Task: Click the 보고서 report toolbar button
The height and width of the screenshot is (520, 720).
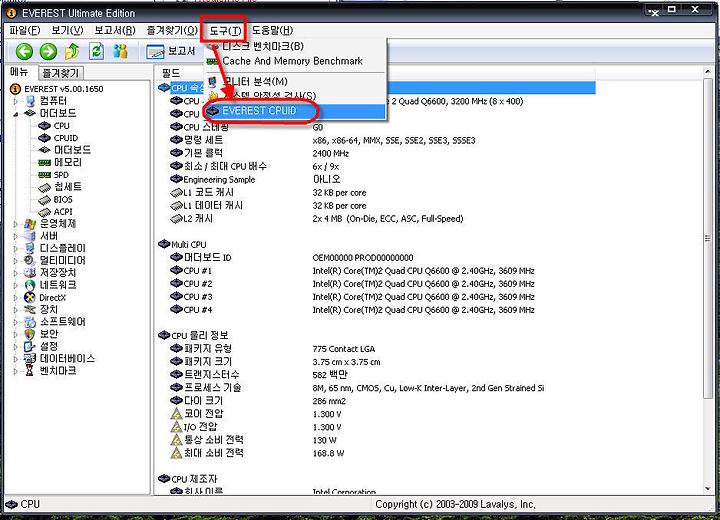Action: coord(171,51)
